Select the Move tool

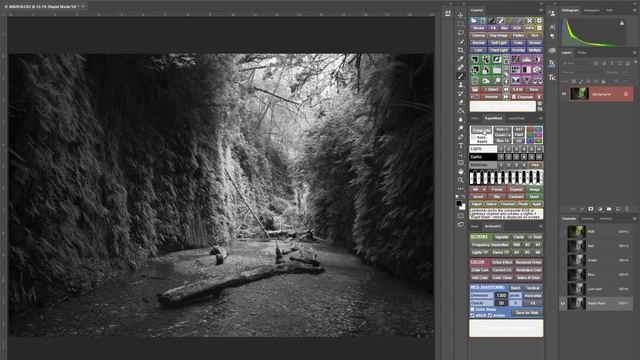point(460,16)
